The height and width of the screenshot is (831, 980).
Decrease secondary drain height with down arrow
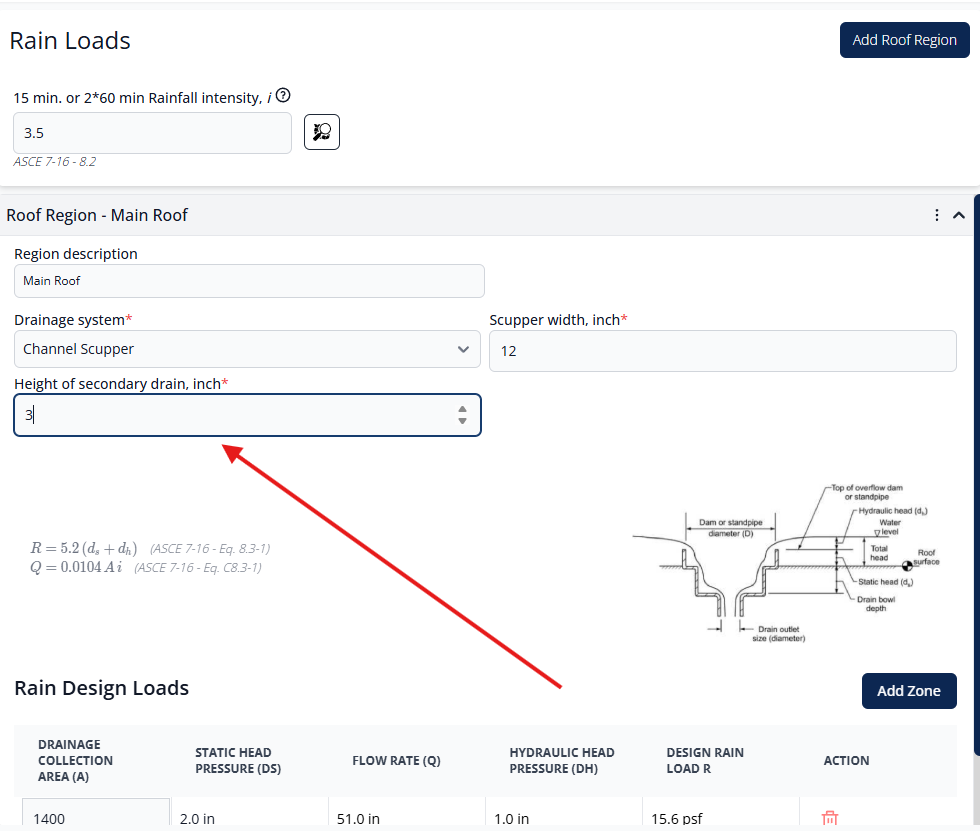[462, 421]
